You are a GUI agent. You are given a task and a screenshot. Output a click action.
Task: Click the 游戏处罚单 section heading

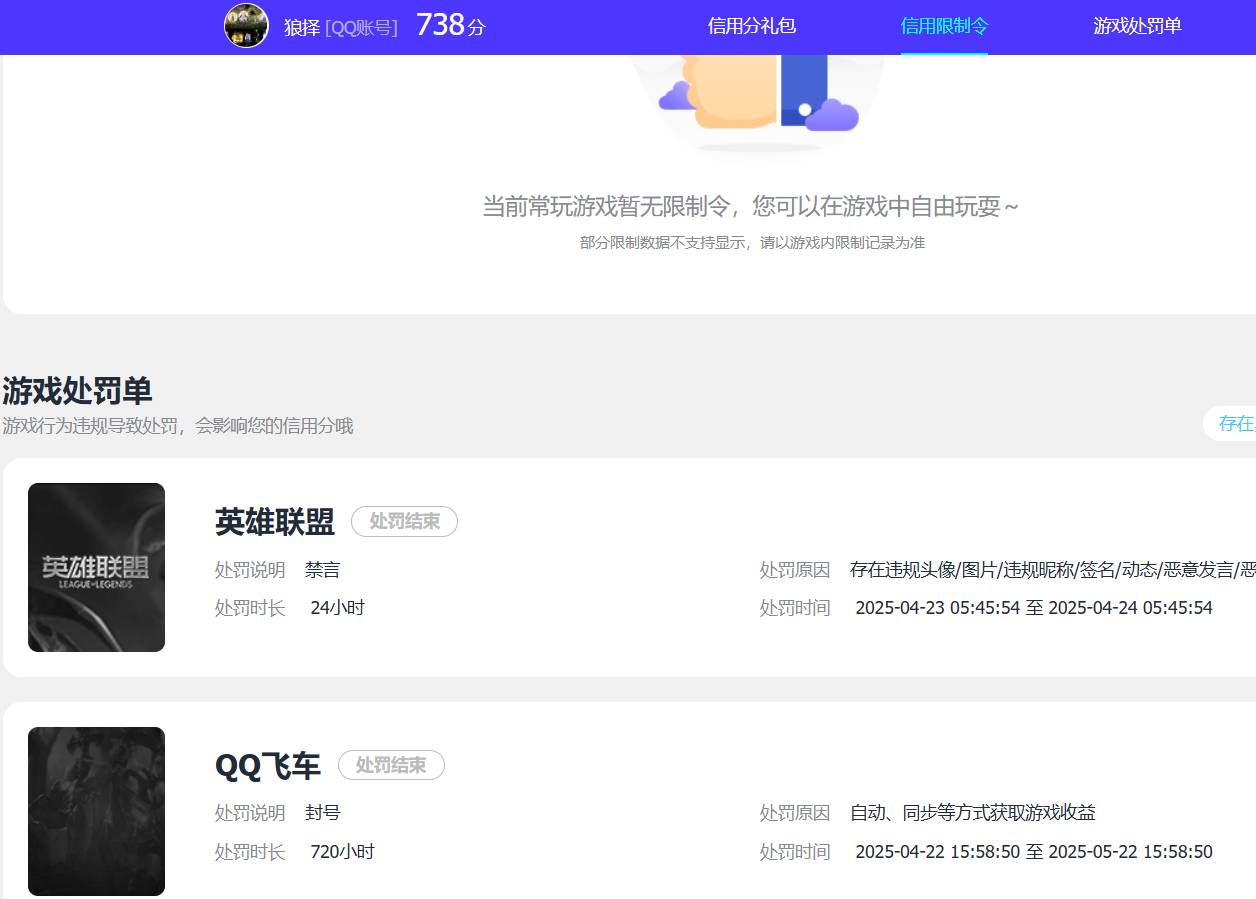click(x=76, y=391)
